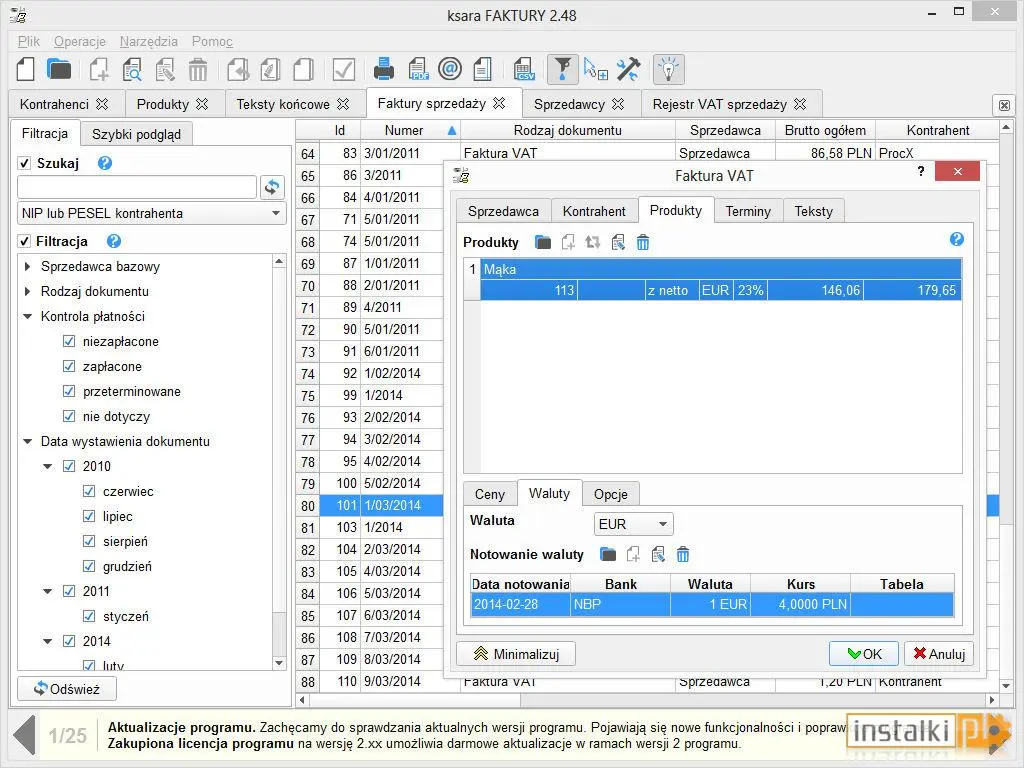Collapse the Data wystawienia dokumentu node
The height and width of the screenshot is (768, 1024).
(x=27, y=441)
